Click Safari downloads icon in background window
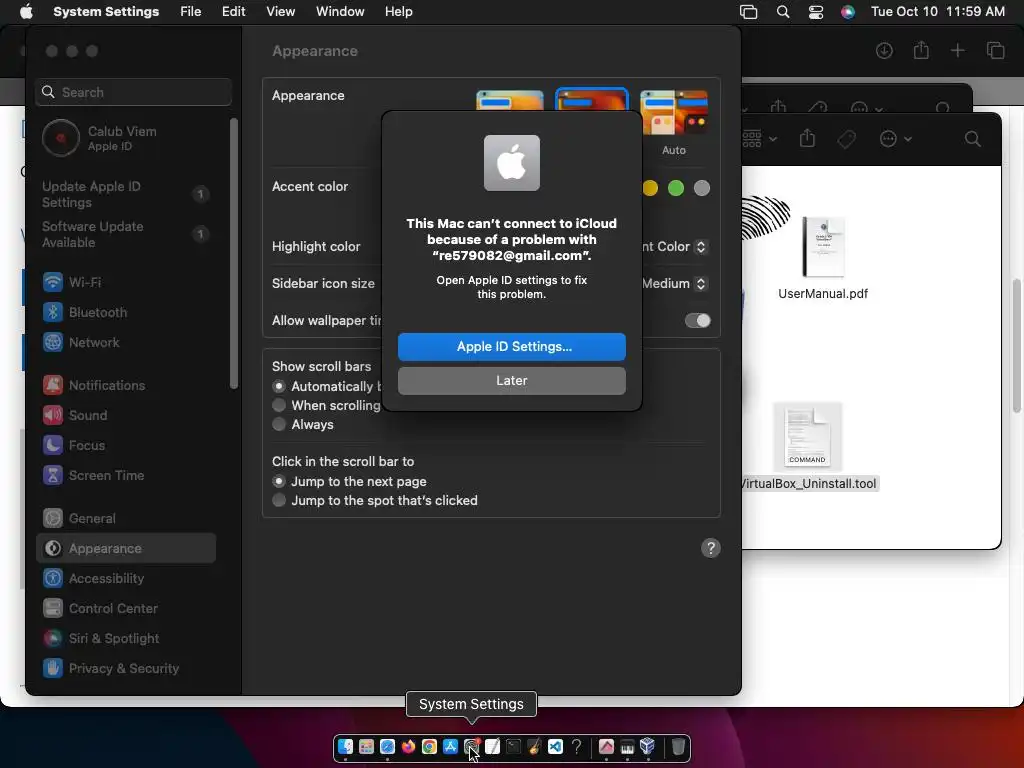Screen dimensions: 1024x768 [x=884, y=50]
